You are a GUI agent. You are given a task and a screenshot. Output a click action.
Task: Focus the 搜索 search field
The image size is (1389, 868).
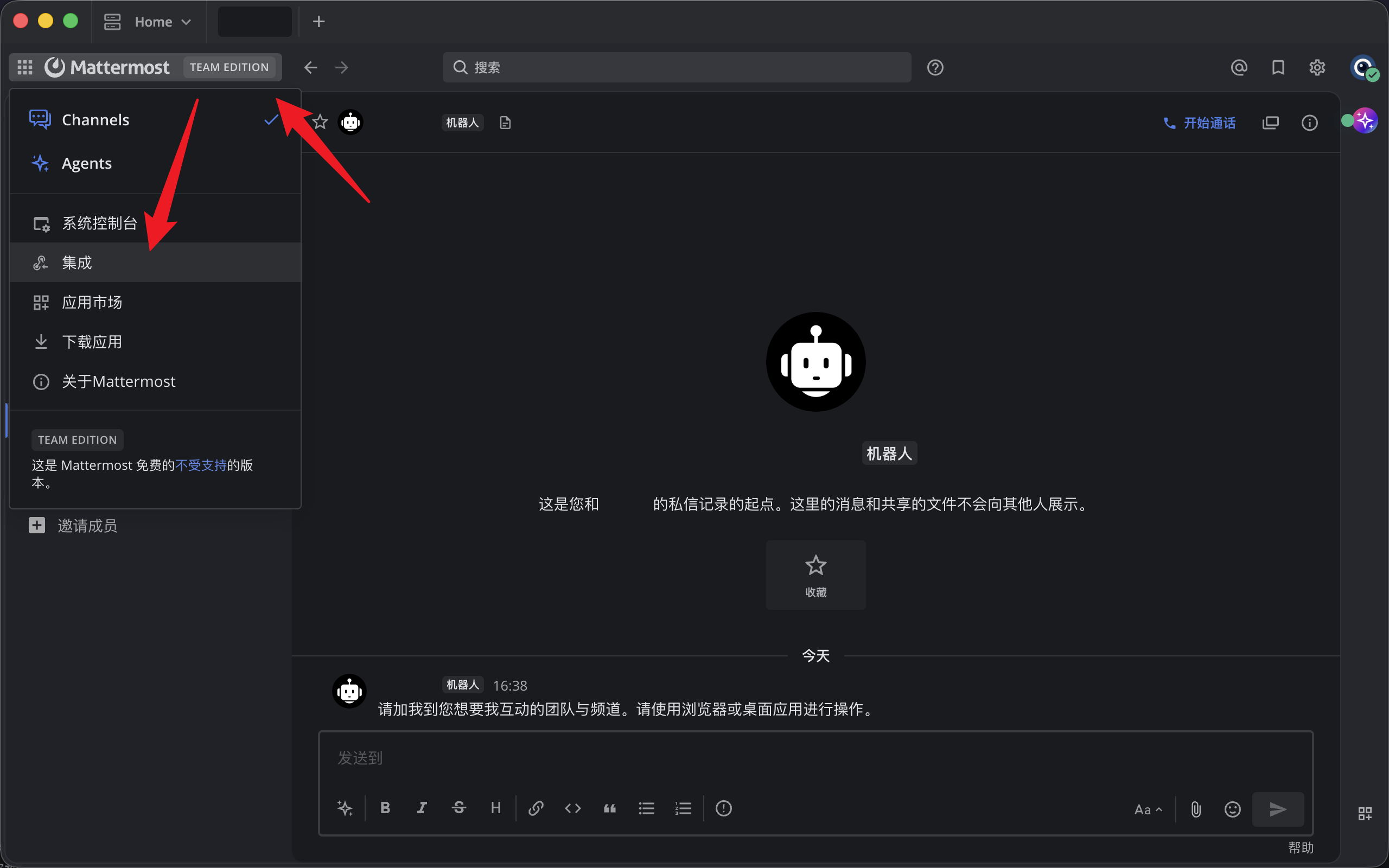point(677,67)
